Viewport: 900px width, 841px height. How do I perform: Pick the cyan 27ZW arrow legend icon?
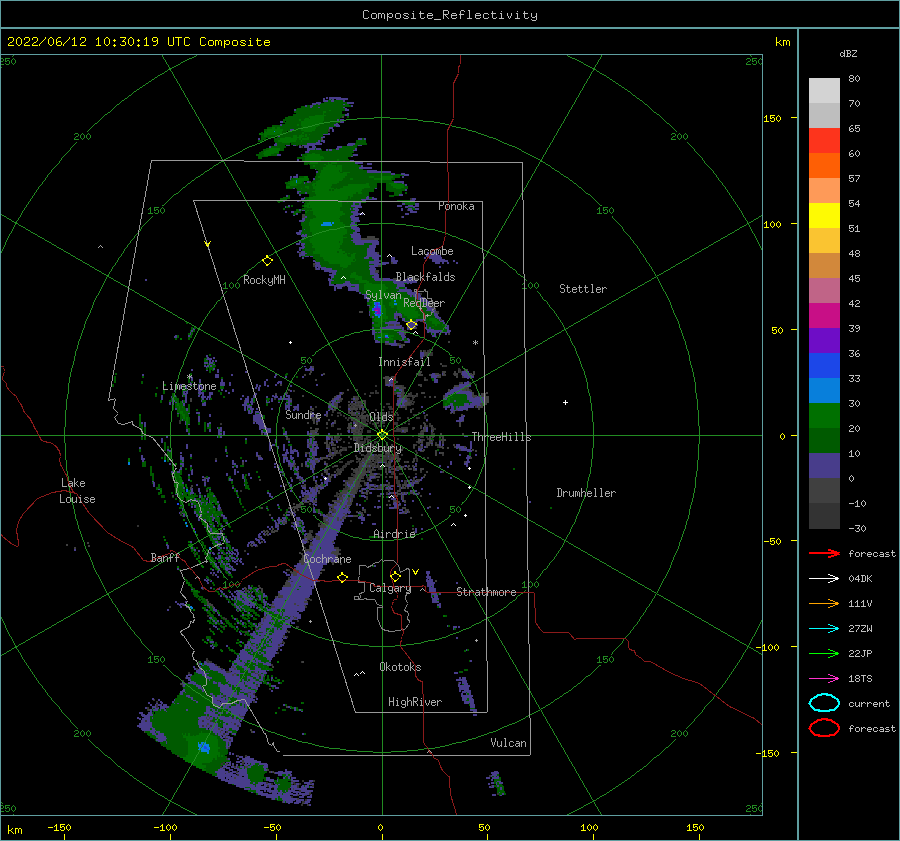click(x=824, y=629)
